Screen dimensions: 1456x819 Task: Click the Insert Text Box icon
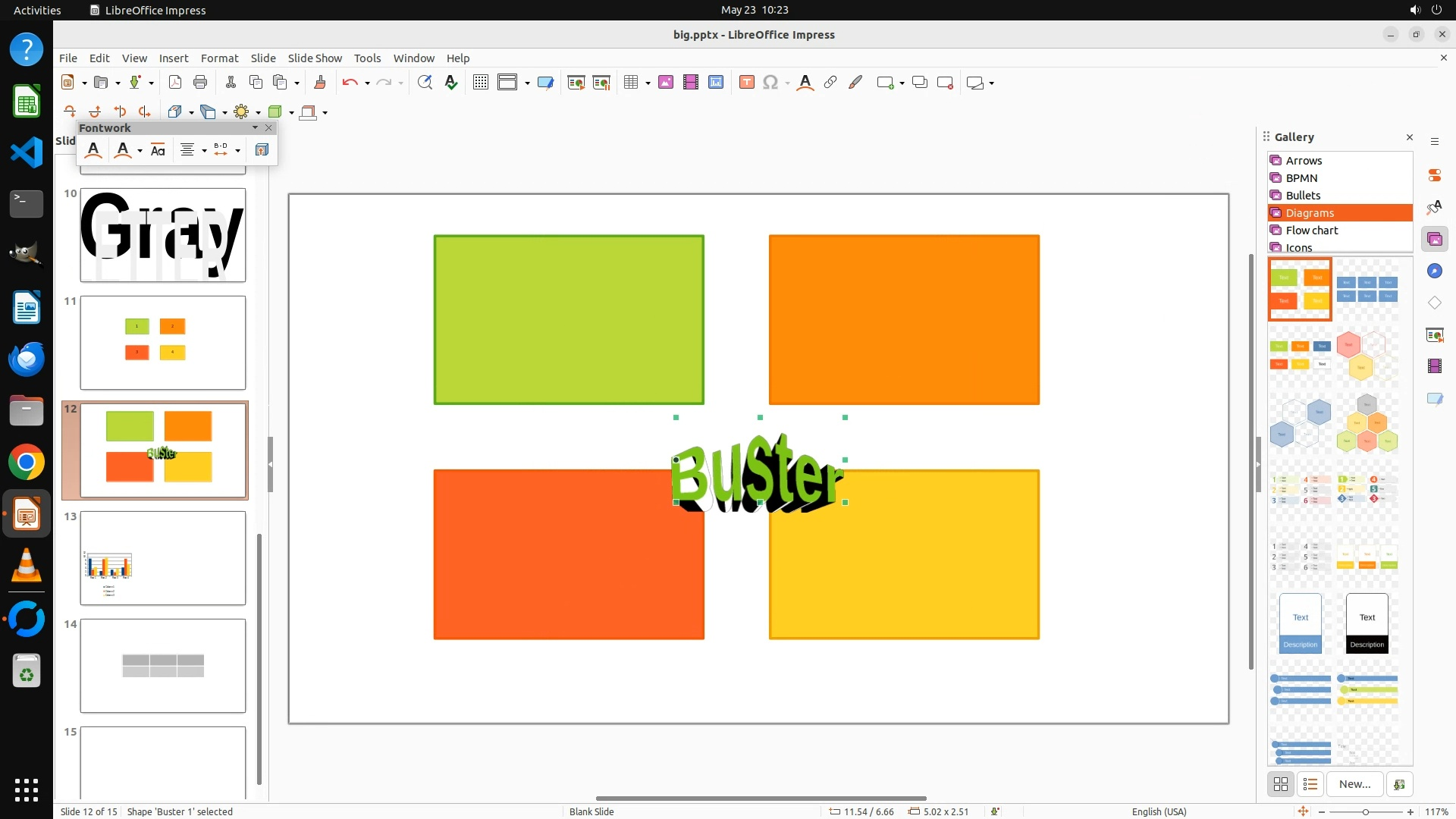point(747,83)
